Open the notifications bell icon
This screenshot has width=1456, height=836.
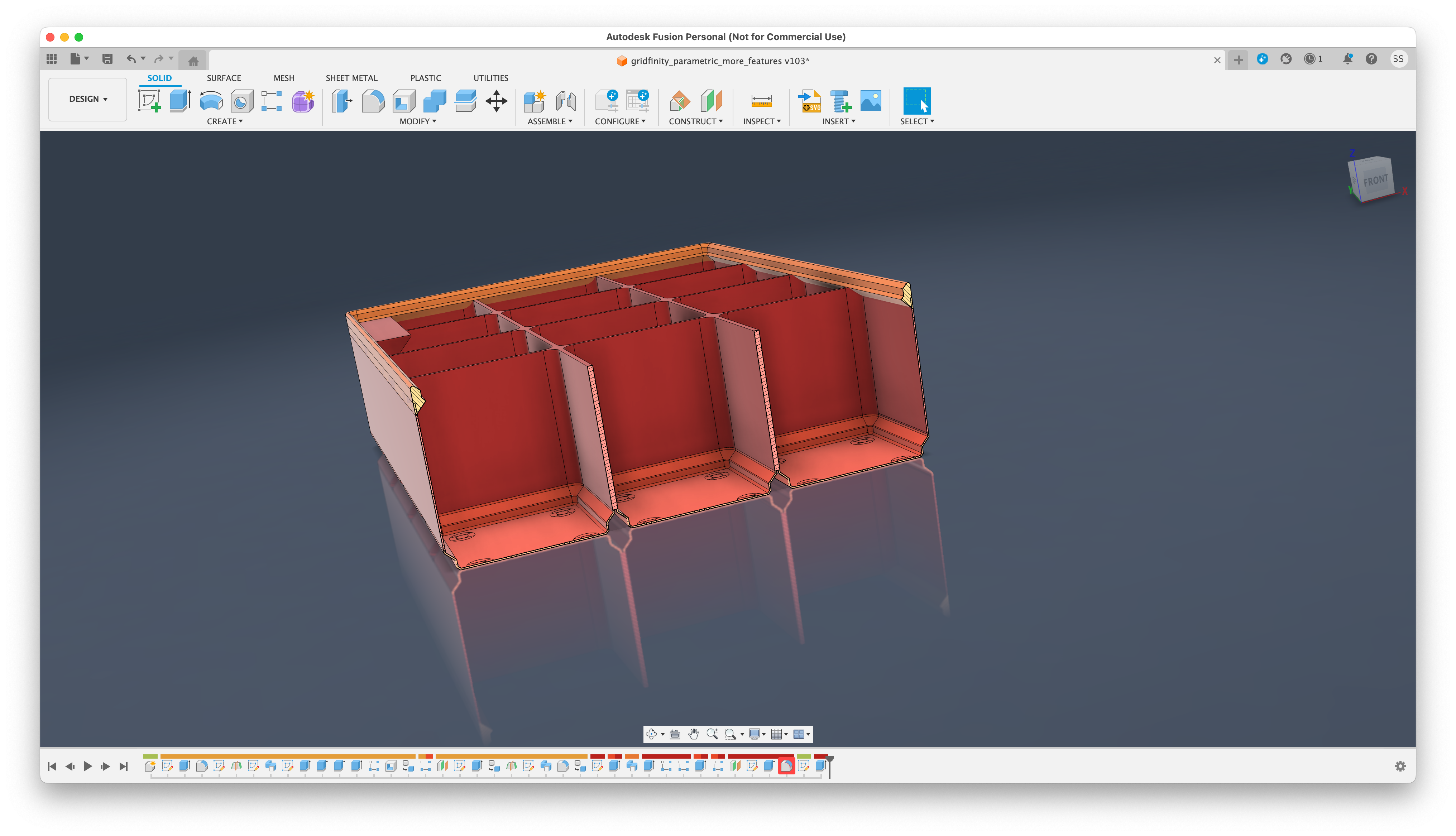(x=1347, y=59)
